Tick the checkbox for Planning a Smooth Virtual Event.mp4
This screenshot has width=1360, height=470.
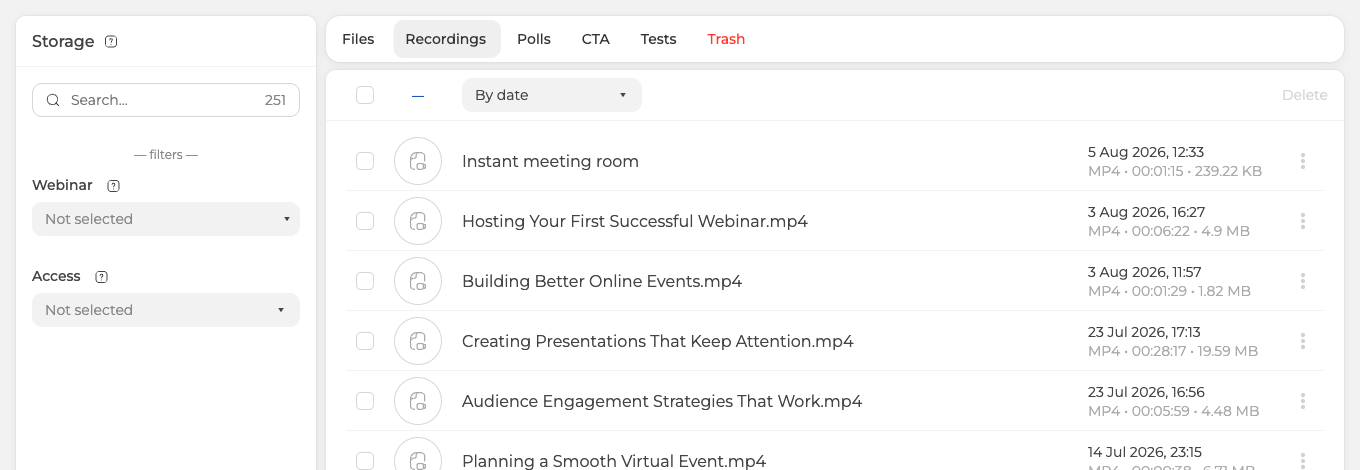point(365,460)
